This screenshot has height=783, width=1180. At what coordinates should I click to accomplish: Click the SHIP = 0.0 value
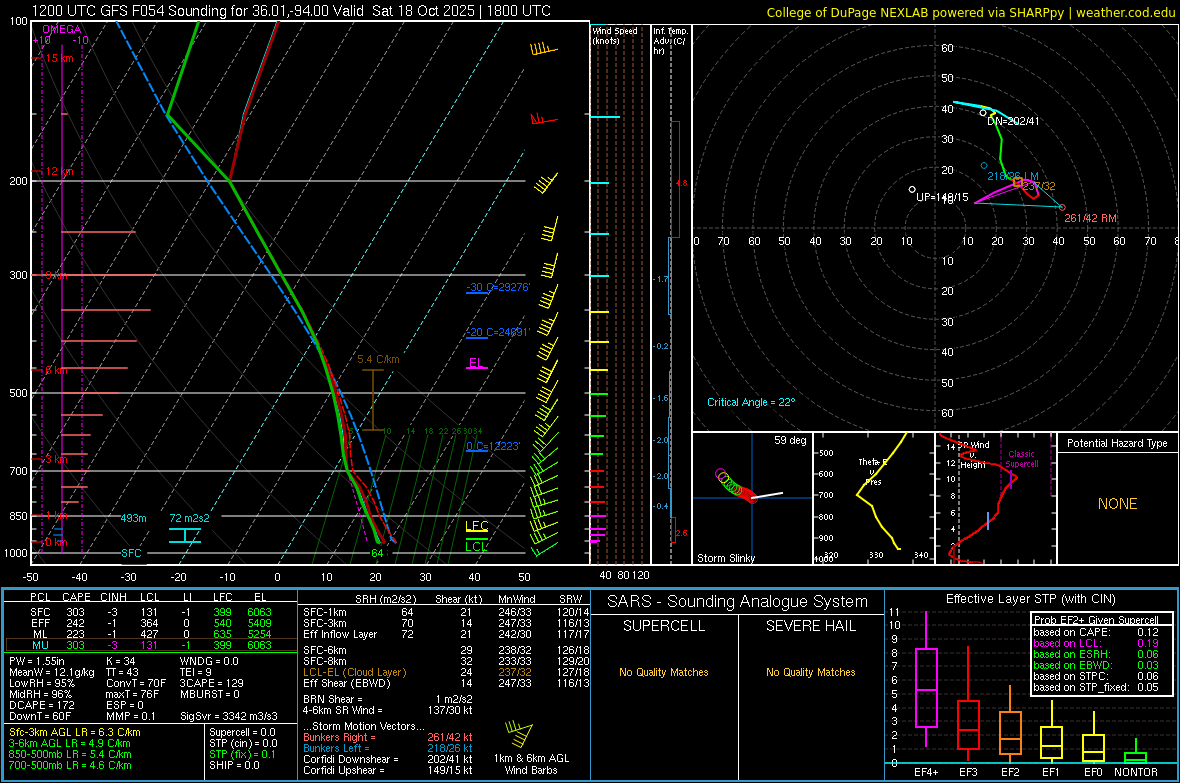tap(234, 765)
